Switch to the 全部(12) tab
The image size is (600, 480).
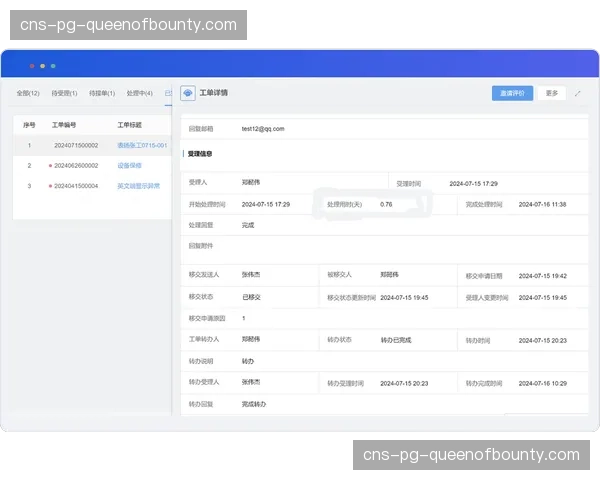coord(28,93)
